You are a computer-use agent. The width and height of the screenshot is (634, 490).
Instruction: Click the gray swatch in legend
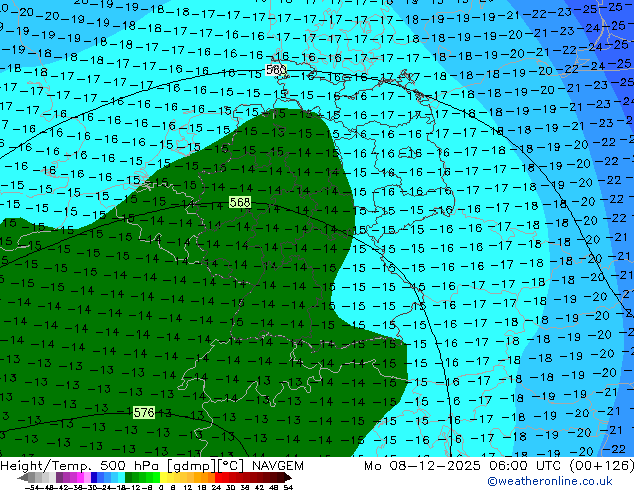click(x=31, y=477)
